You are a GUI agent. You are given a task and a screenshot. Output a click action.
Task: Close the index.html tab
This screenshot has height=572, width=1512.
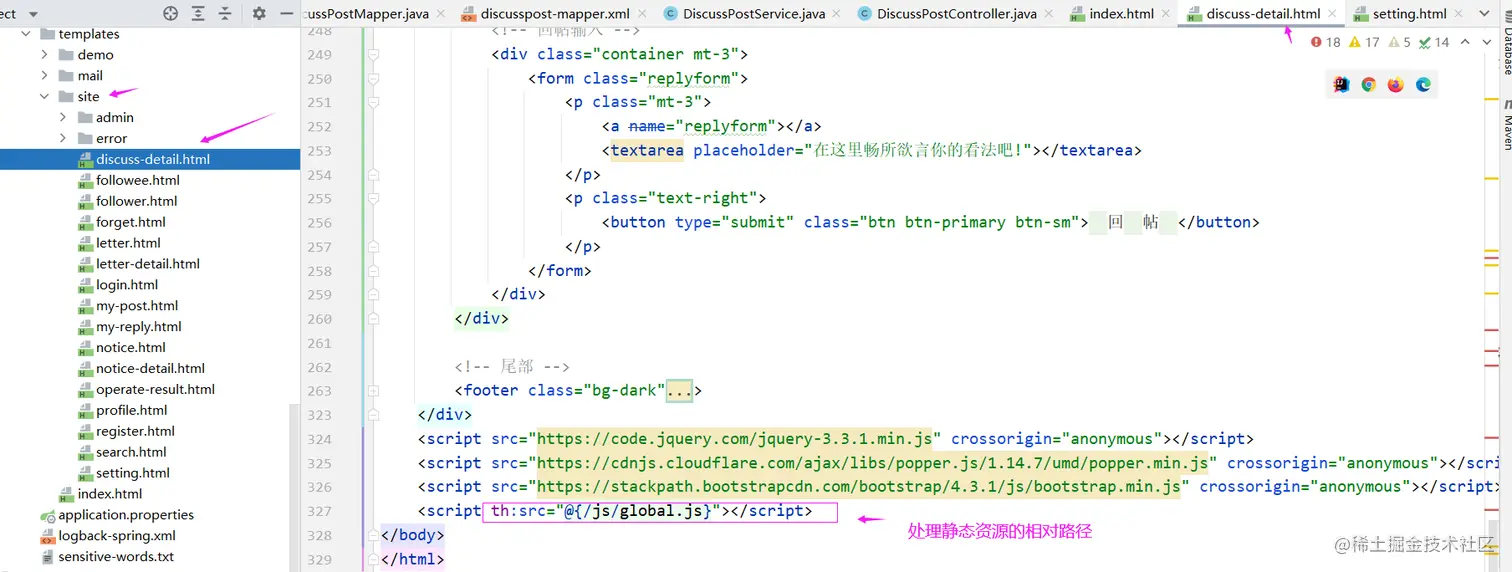pos(1166,14)
